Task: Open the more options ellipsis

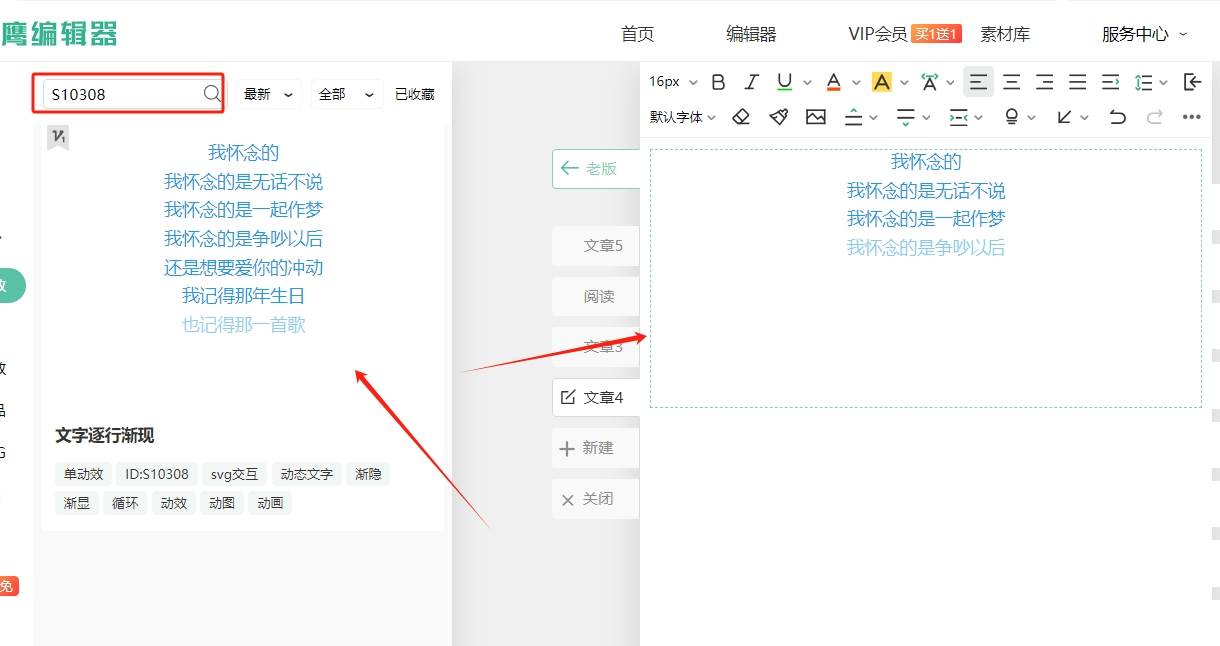Action: click(x=1191, y=117)
